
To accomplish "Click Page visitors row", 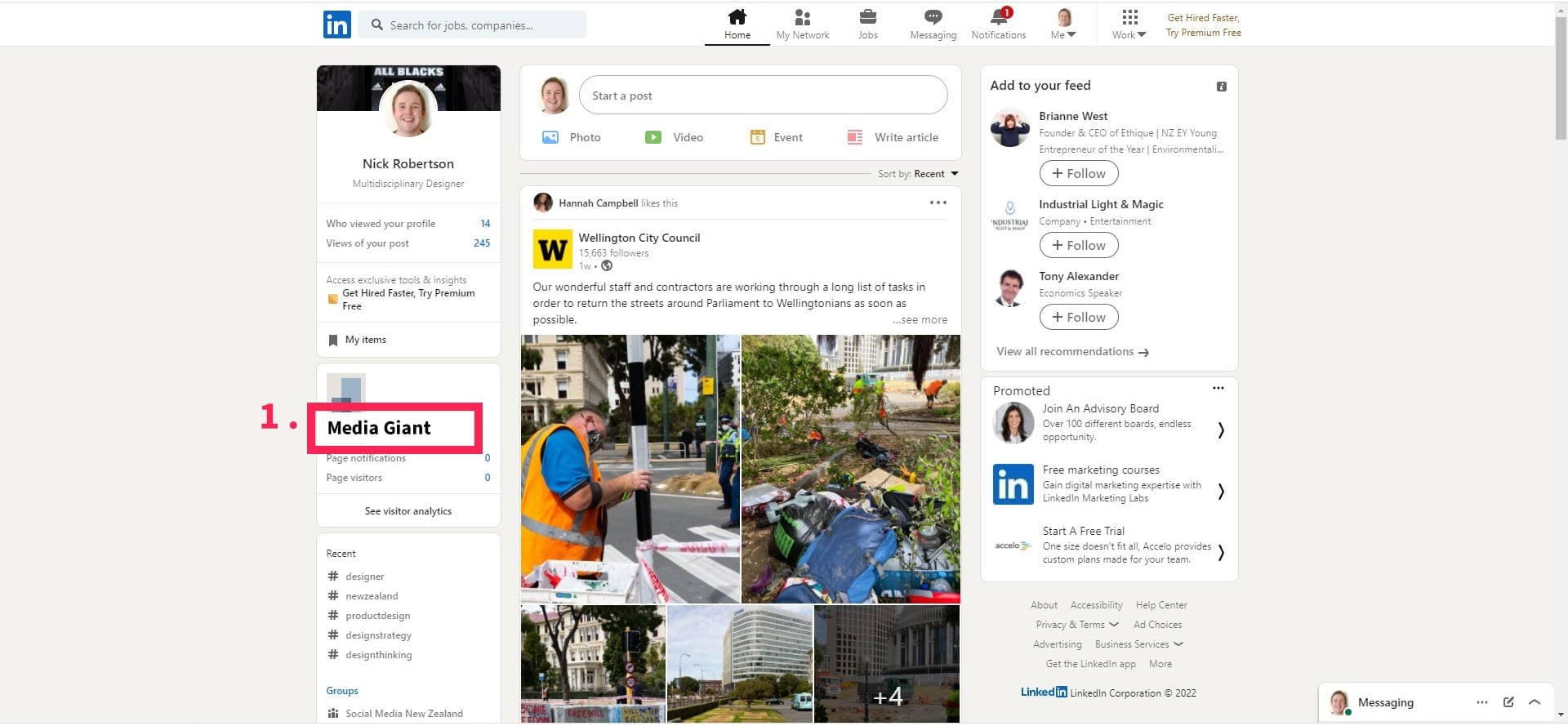I will tap(408, 478).
